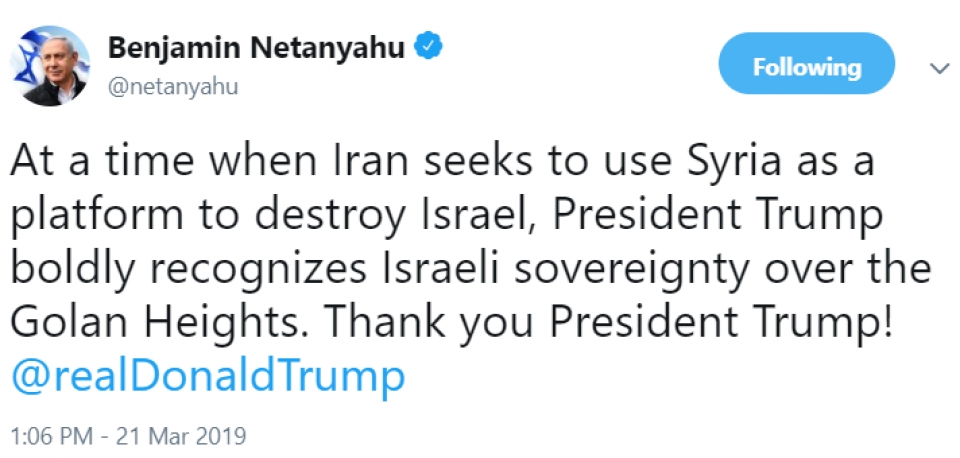Click the 21 Mar 2019 date
The width and height of the screenshot is (960, 458).
coord(190,437)
